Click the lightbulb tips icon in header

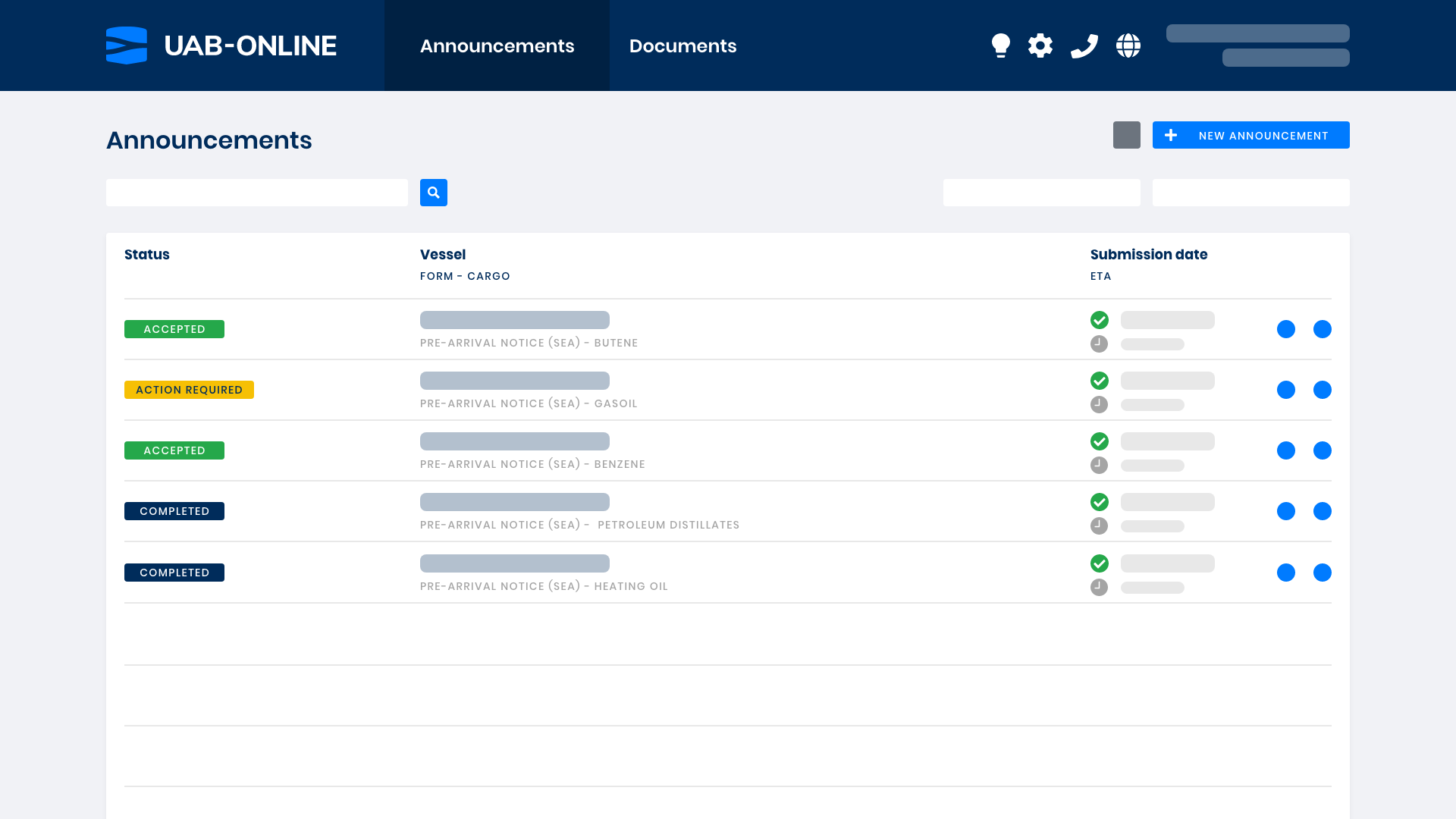[1001, 45]
